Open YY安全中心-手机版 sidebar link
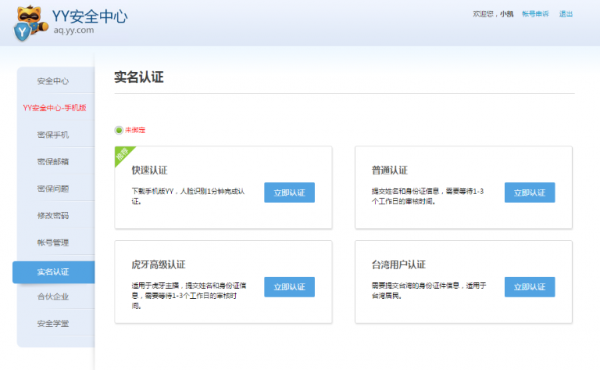The image size is (600, 370). [54, 108]
